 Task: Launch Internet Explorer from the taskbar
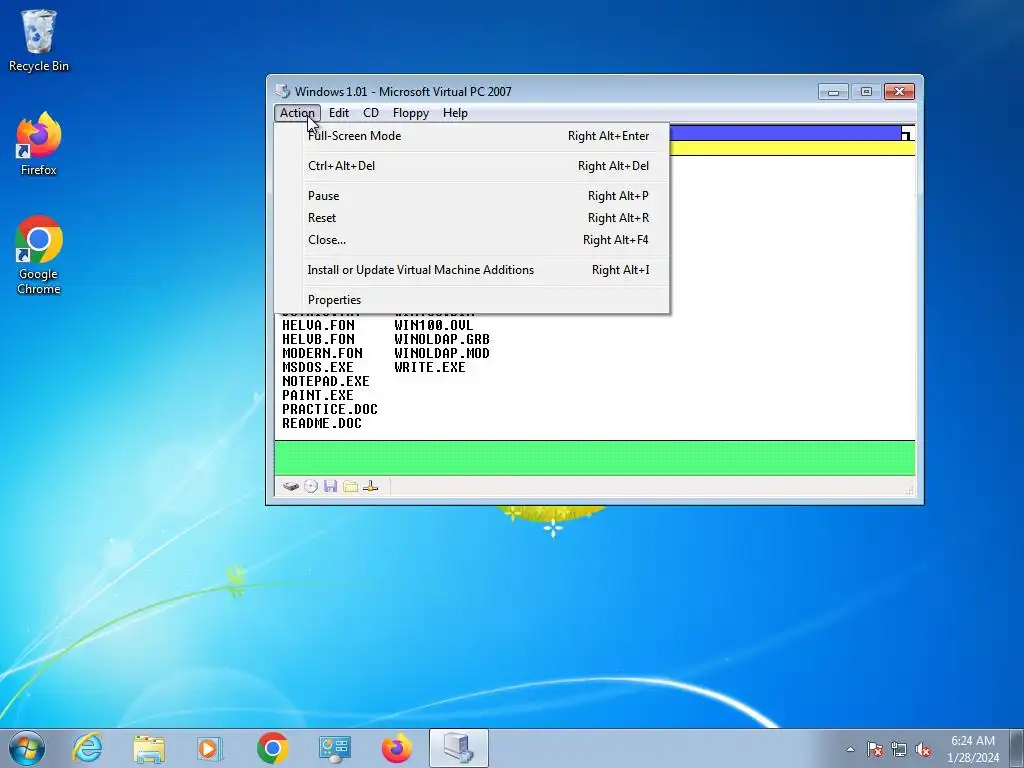coord(88,748)
